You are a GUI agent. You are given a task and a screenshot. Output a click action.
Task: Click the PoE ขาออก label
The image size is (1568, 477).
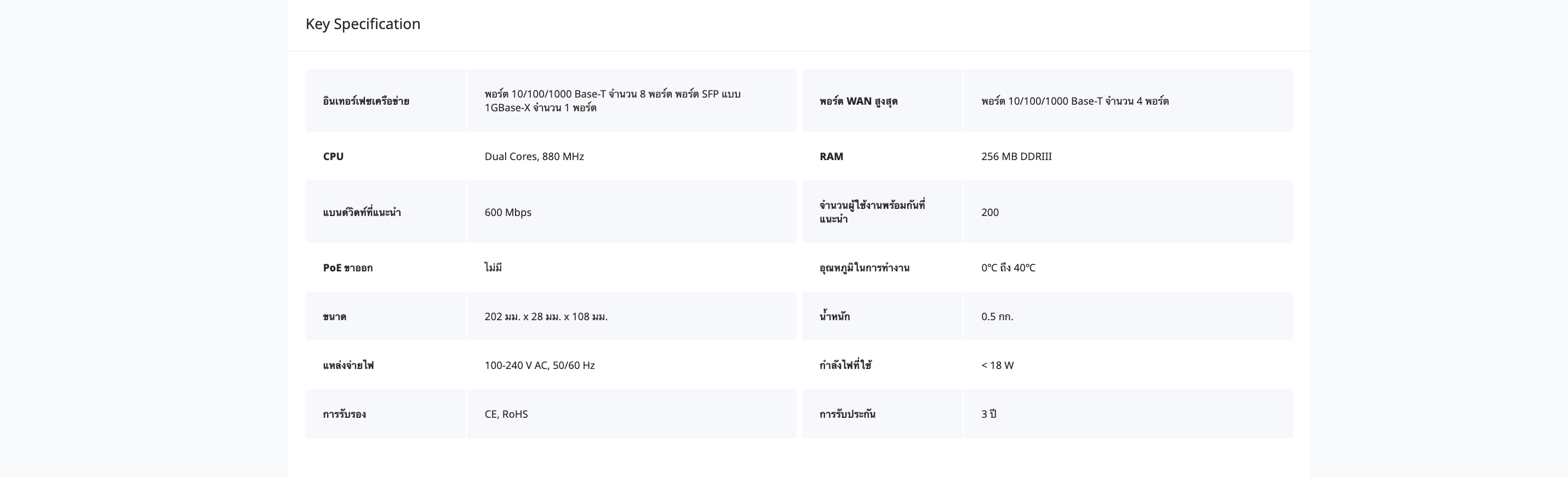coord(347,268)
